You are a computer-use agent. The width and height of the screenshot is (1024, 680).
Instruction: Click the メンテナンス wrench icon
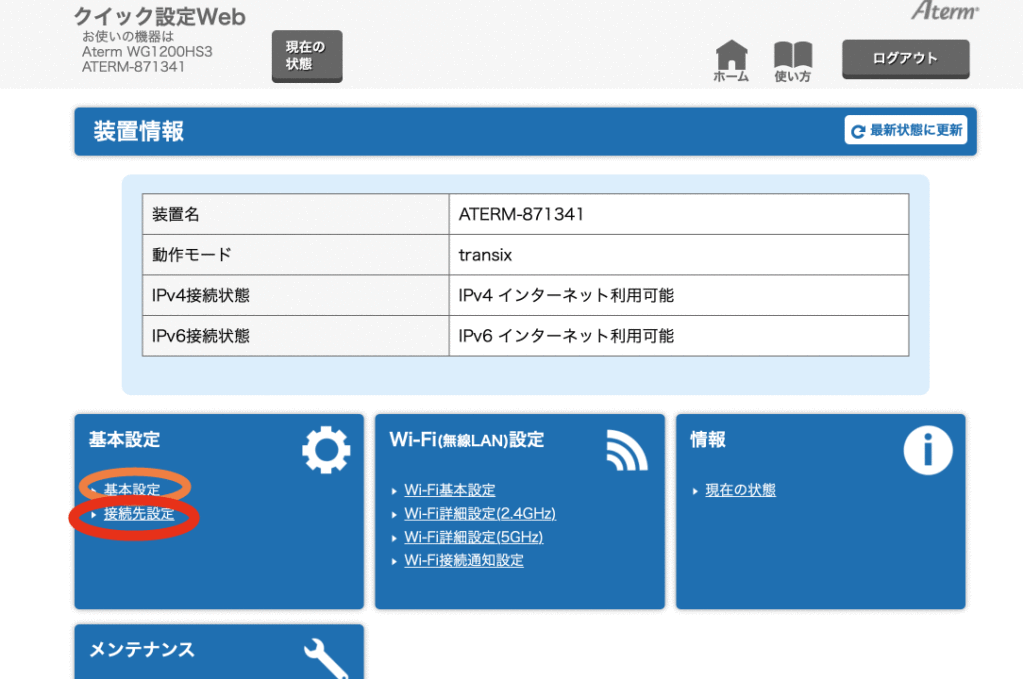click(326, 657)
